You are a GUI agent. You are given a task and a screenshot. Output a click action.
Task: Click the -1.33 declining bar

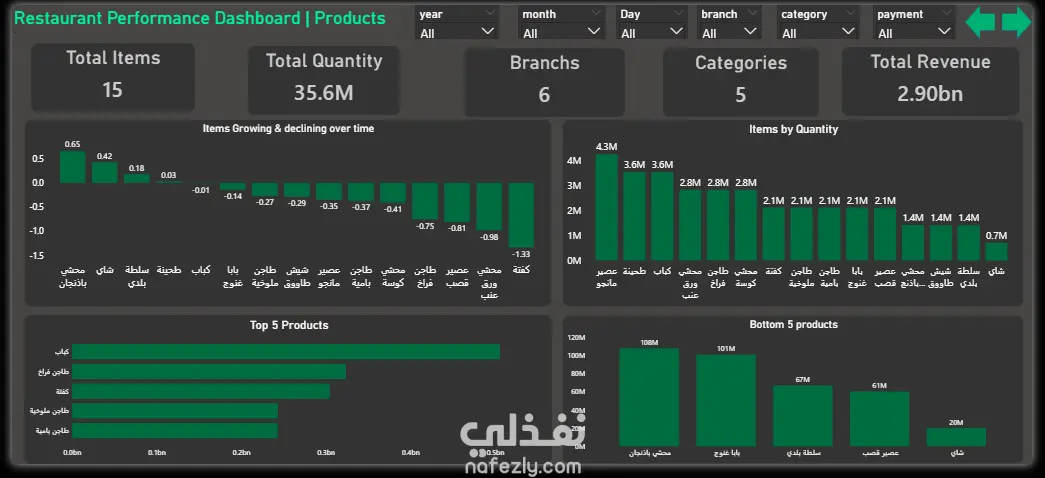click(x=521, y=215)
